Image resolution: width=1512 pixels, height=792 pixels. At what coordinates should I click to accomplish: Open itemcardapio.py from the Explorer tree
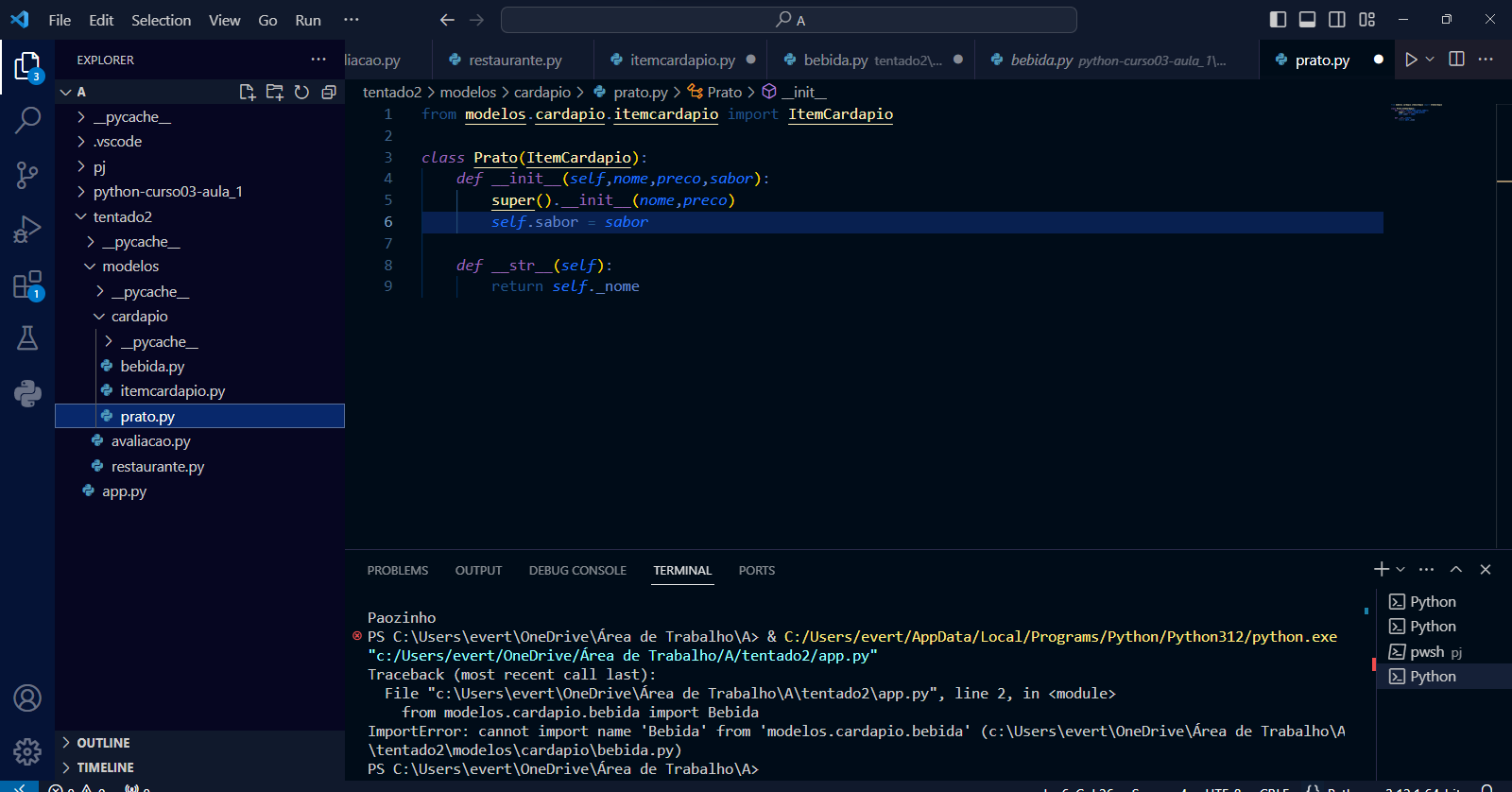(172, 391)
